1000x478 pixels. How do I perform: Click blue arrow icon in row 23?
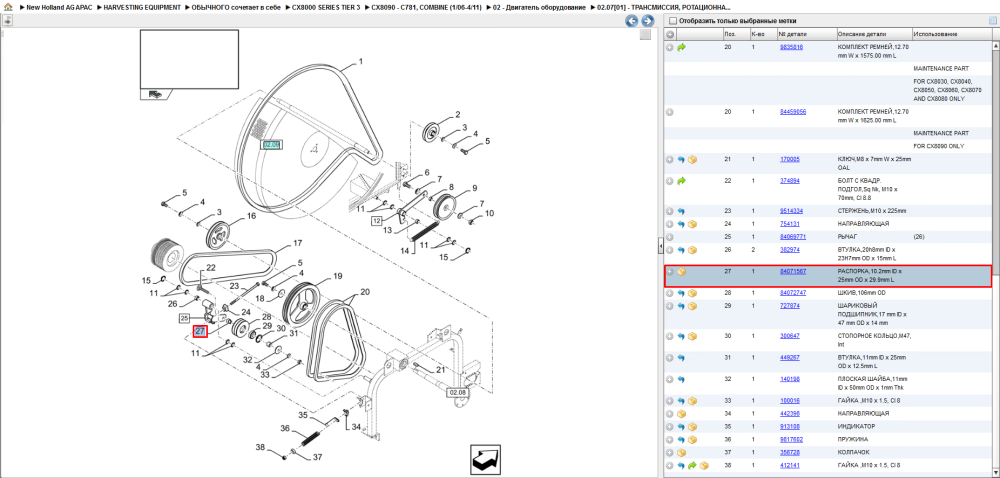tap(681, 211)
